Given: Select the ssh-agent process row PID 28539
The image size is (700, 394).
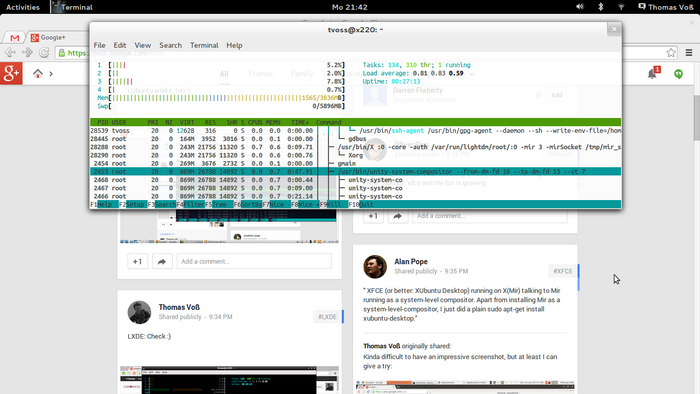Looking at the screenshot, I should pos(355,130).
